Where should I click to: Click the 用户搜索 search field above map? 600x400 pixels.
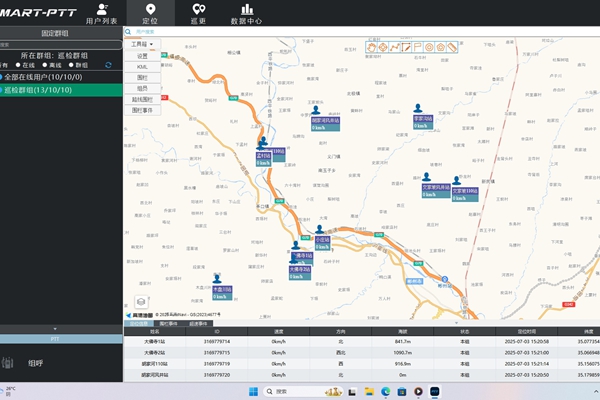click(x=160, y=33)
